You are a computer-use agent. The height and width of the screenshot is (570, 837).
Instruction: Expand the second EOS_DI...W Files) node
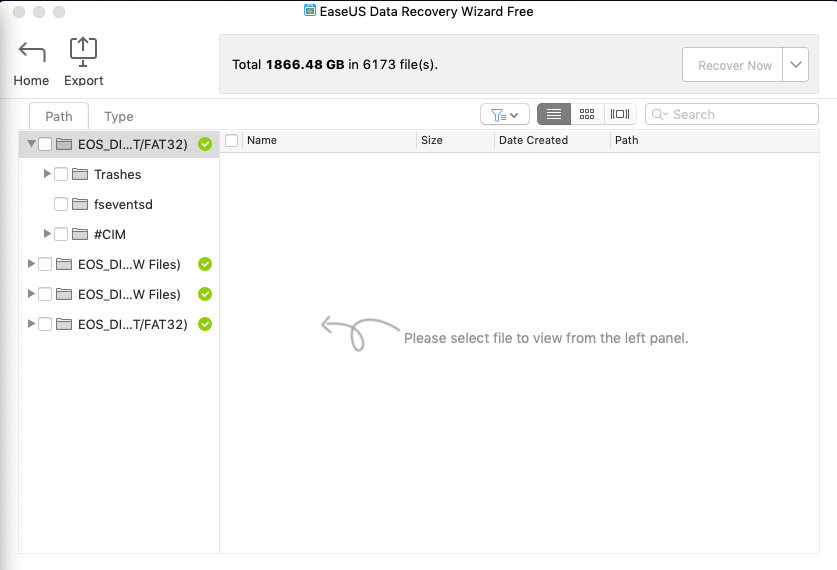(x=31, y=293)
